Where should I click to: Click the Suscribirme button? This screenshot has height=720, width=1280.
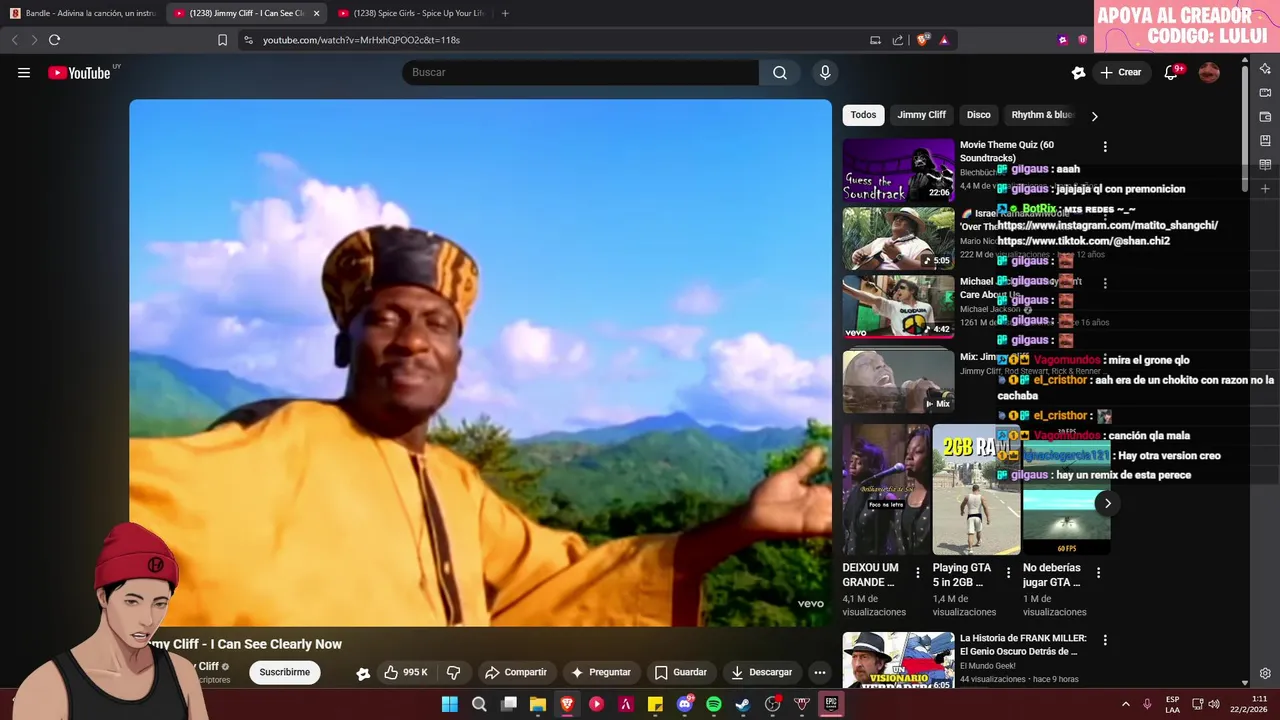click(x=285, y=672)
